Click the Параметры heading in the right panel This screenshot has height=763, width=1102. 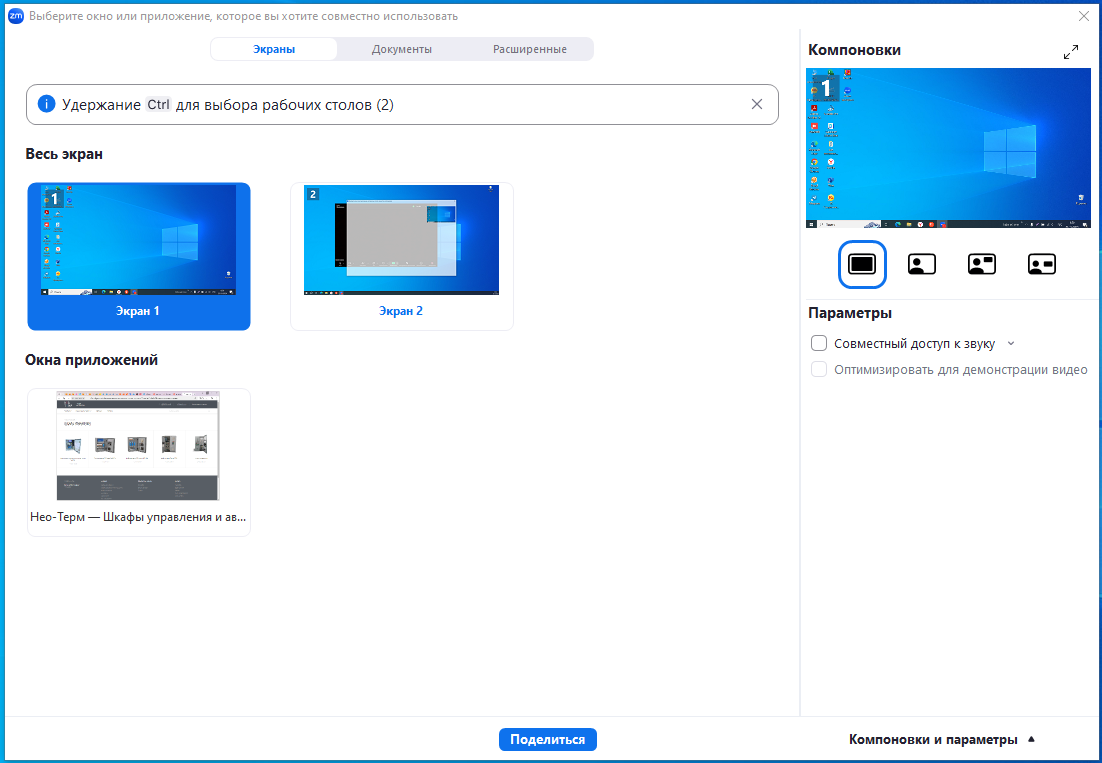coord(850,313)
